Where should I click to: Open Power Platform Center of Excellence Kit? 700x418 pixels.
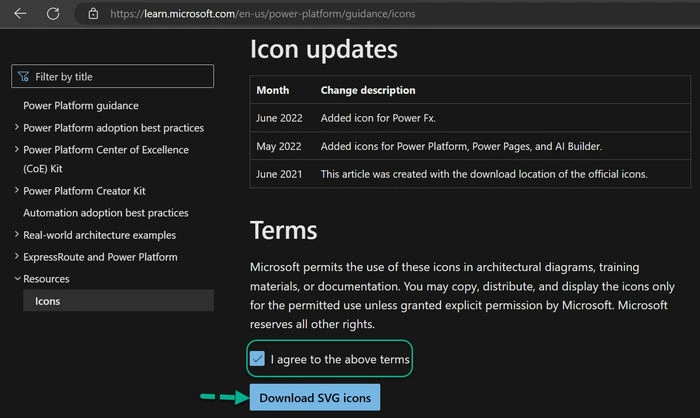(x=106, y=159)
